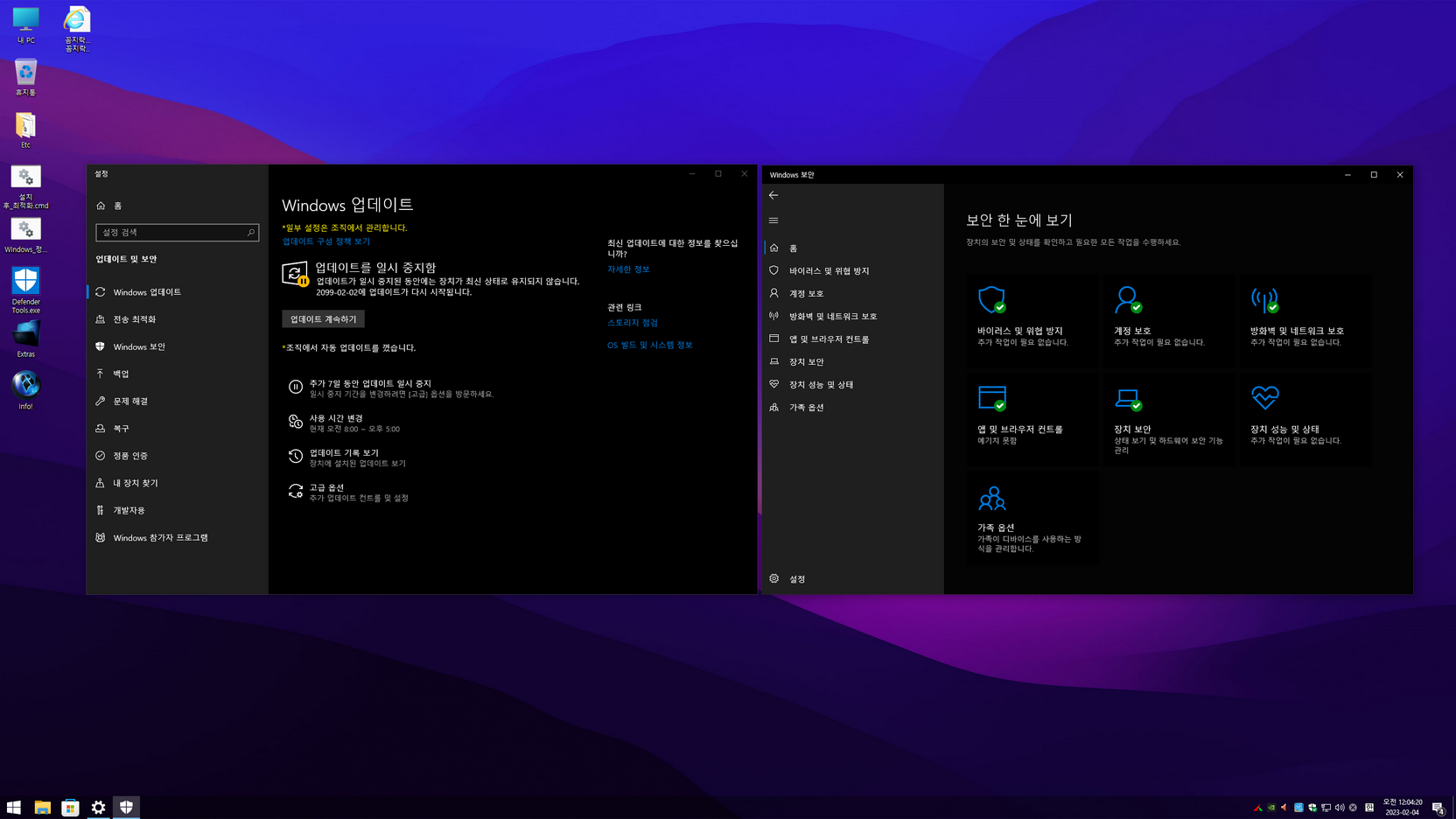Click the active hours clock icon
The height and width of the screenshot is (819, 1456).
coord(296,422)
